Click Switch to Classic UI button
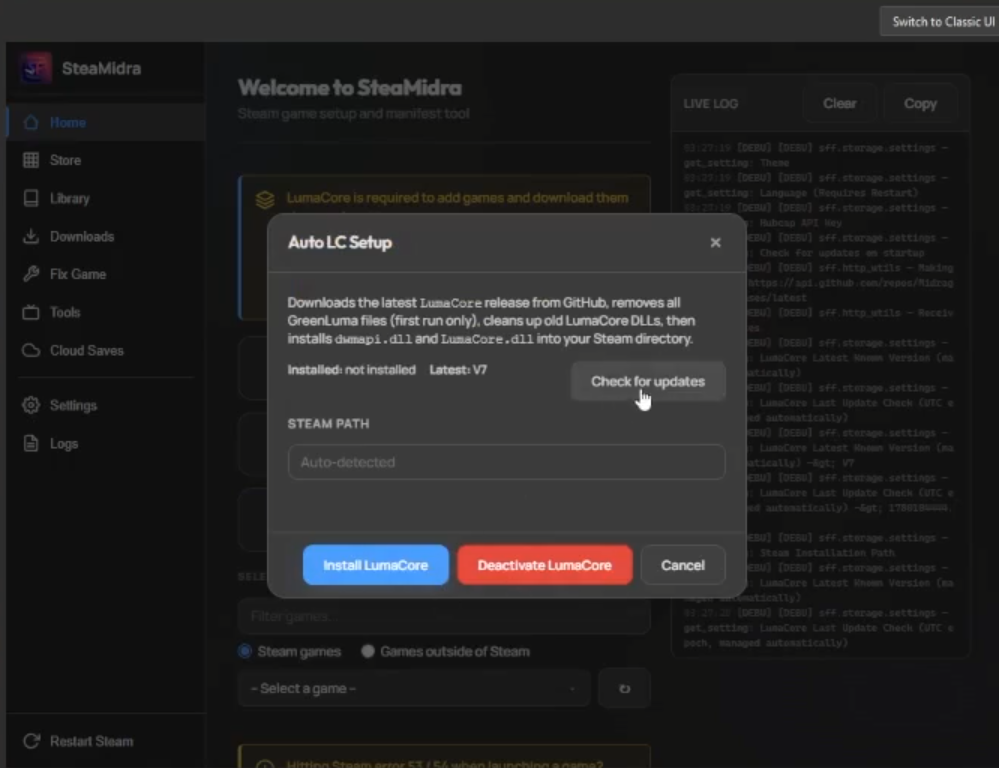999x768 pixels. click(942, 22)
